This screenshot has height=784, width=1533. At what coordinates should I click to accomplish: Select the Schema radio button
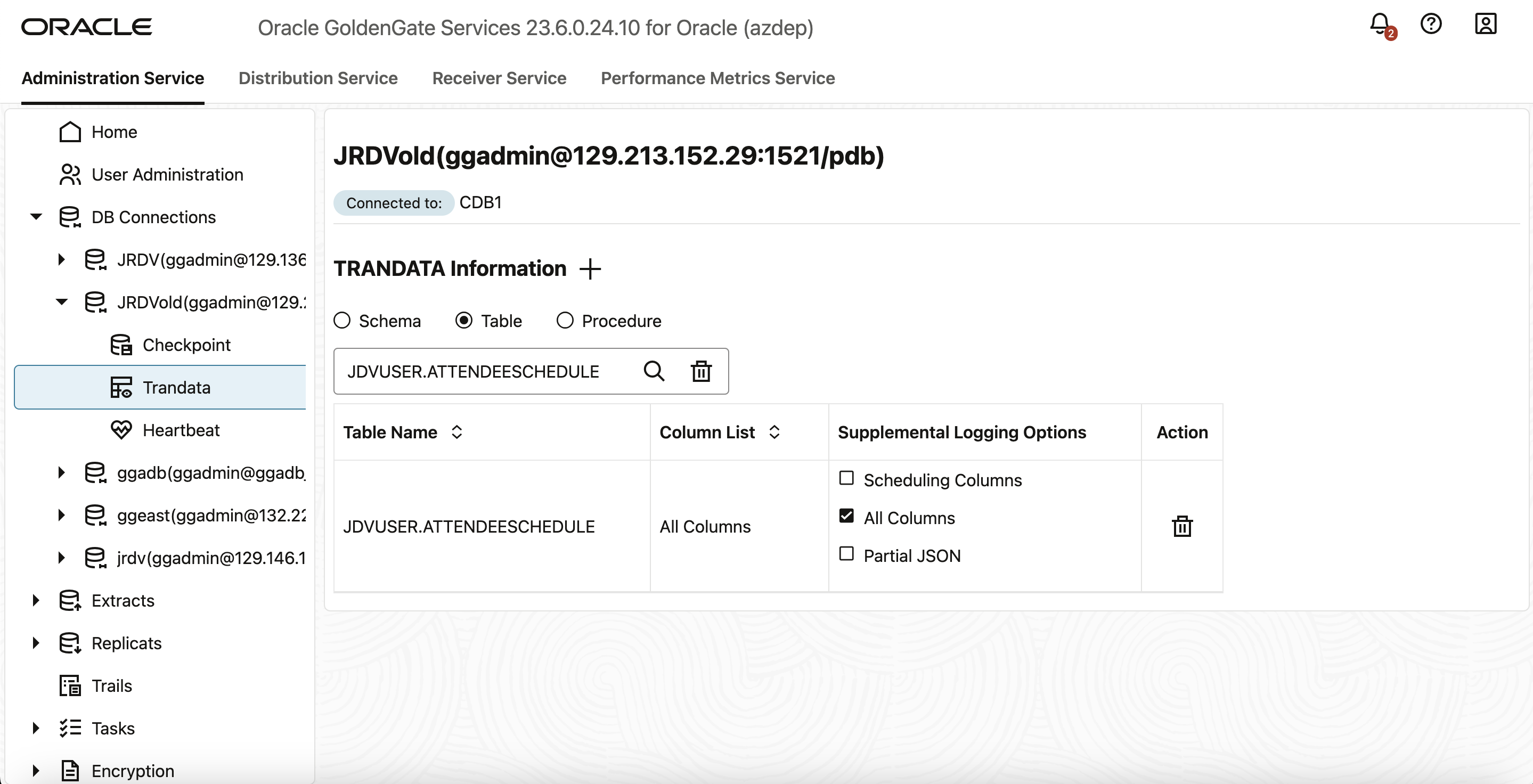342,321
